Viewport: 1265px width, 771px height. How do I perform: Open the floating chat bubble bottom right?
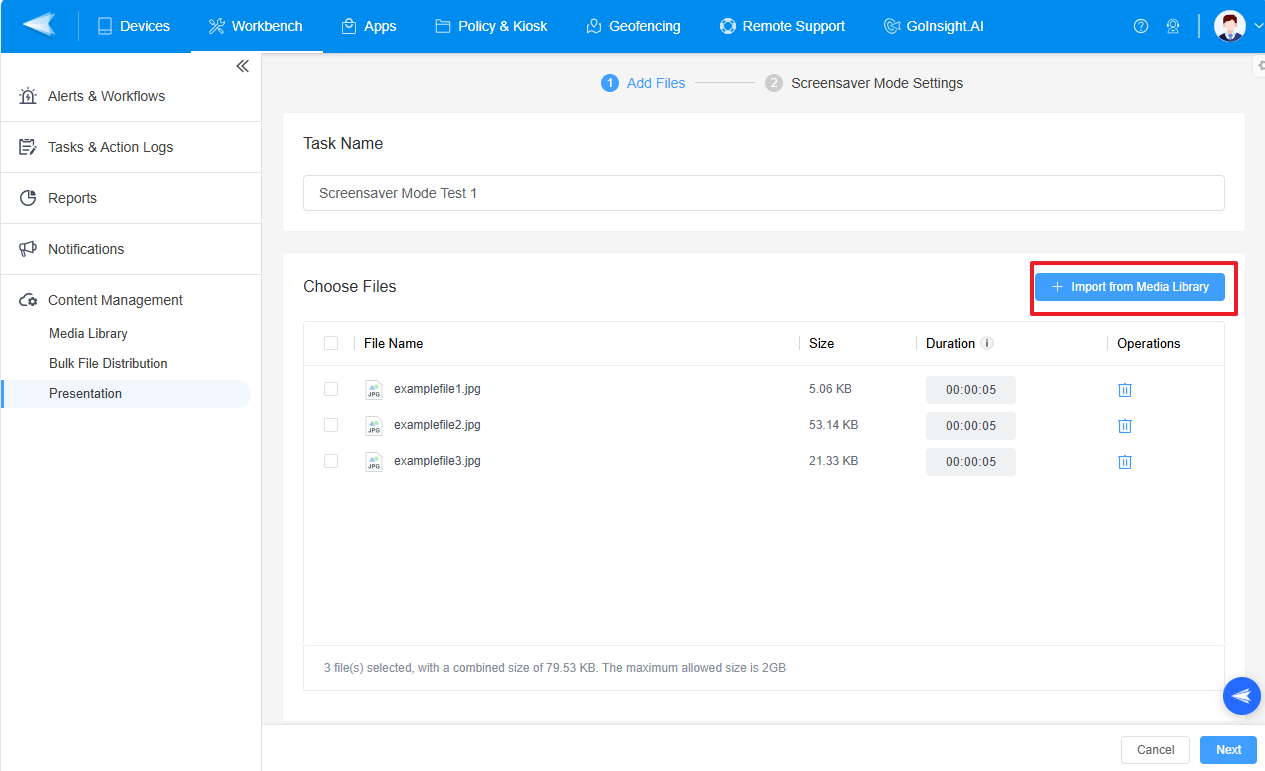[1241, 695]
